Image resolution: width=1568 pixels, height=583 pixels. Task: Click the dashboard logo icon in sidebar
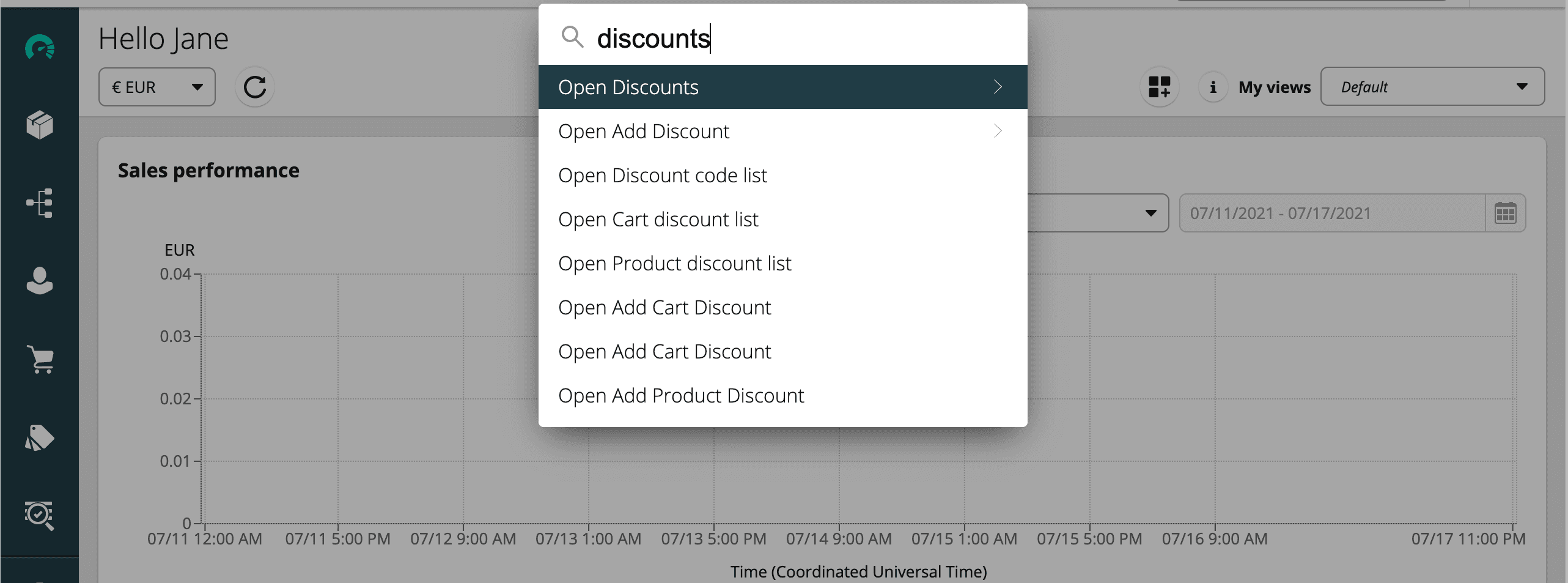tap(40, 47)
